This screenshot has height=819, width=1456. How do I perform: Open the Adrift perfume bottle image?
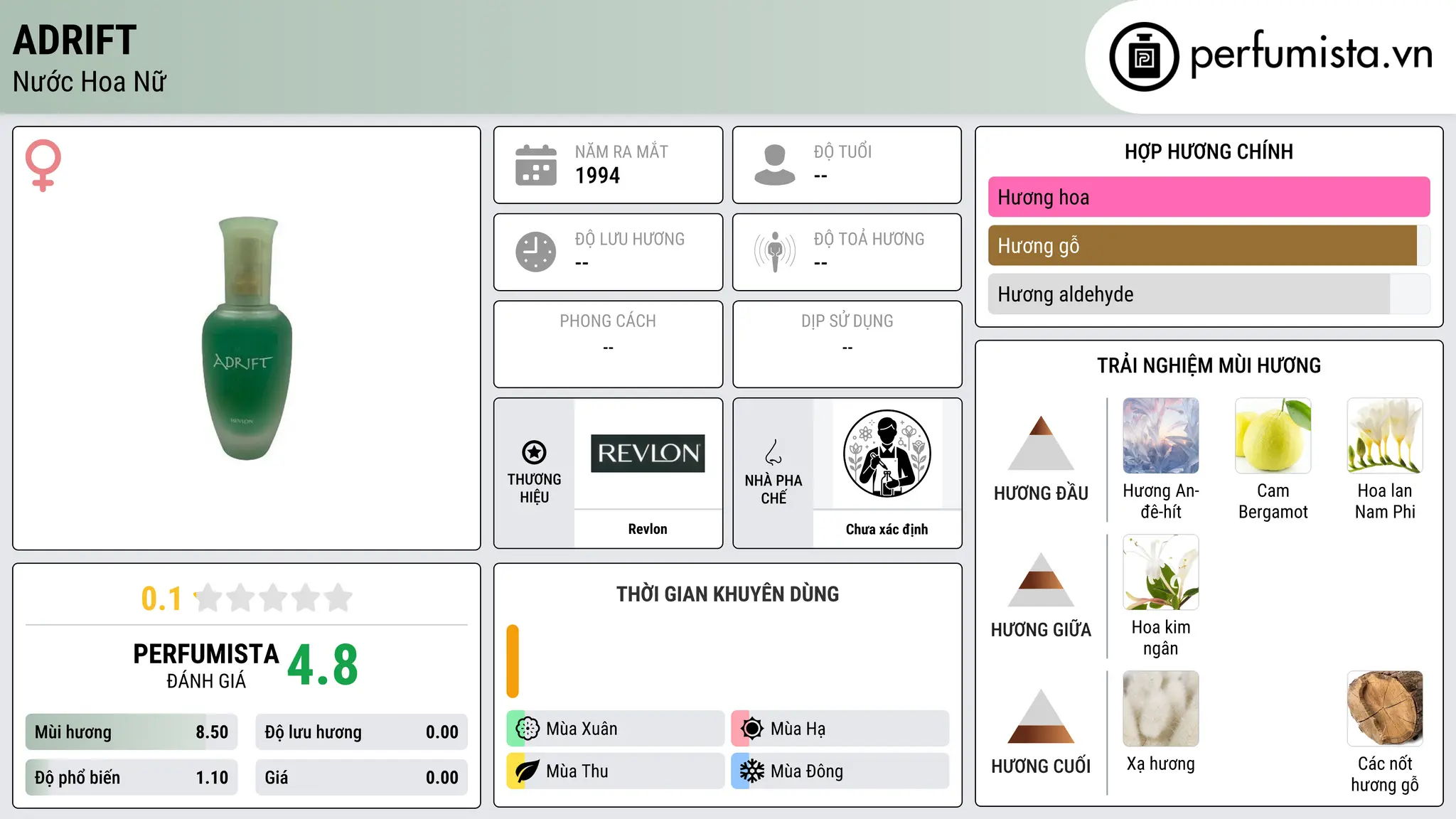(x=247, y=338)
